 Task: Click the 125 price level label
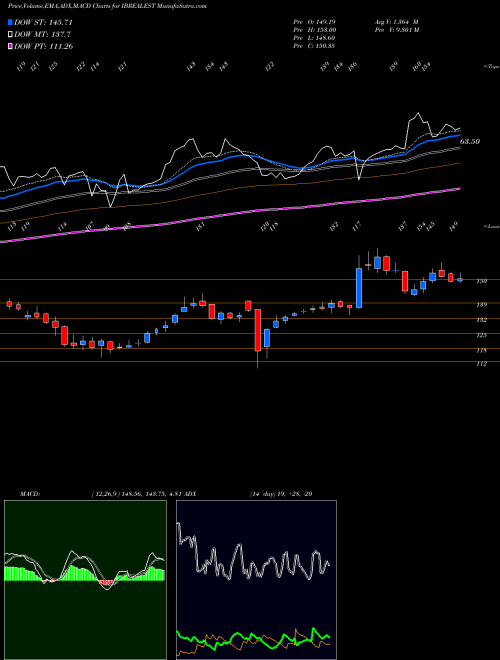[482, 335]
